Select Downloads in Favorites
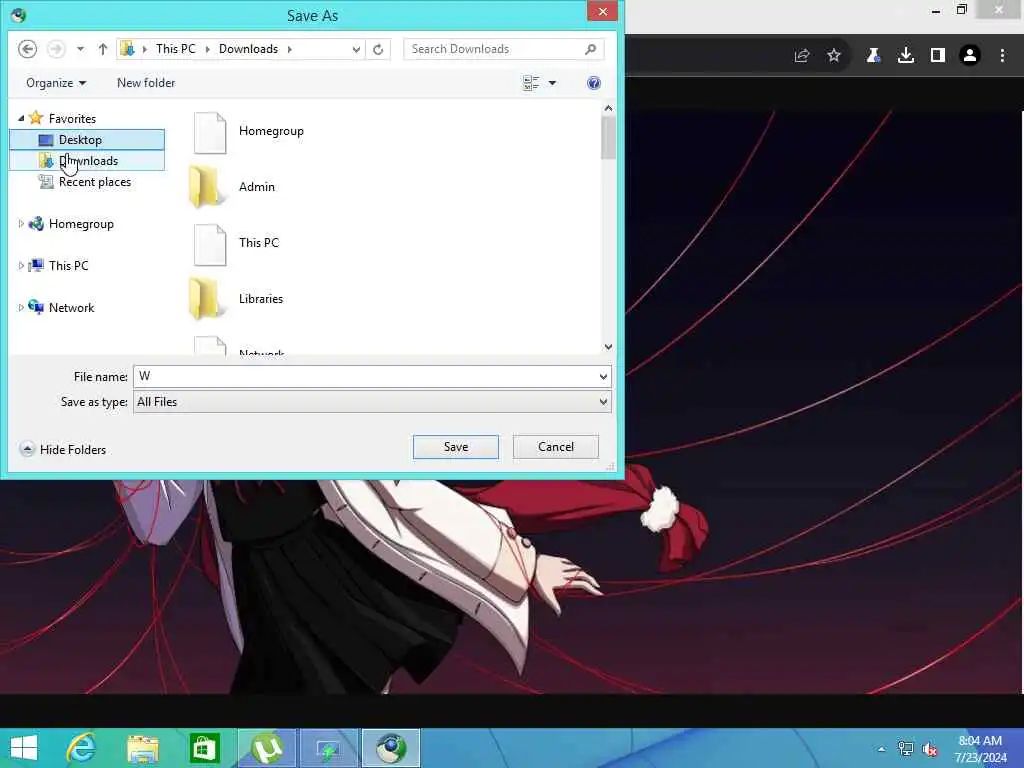Screen dimensions: 1024x768 [87, 161]
